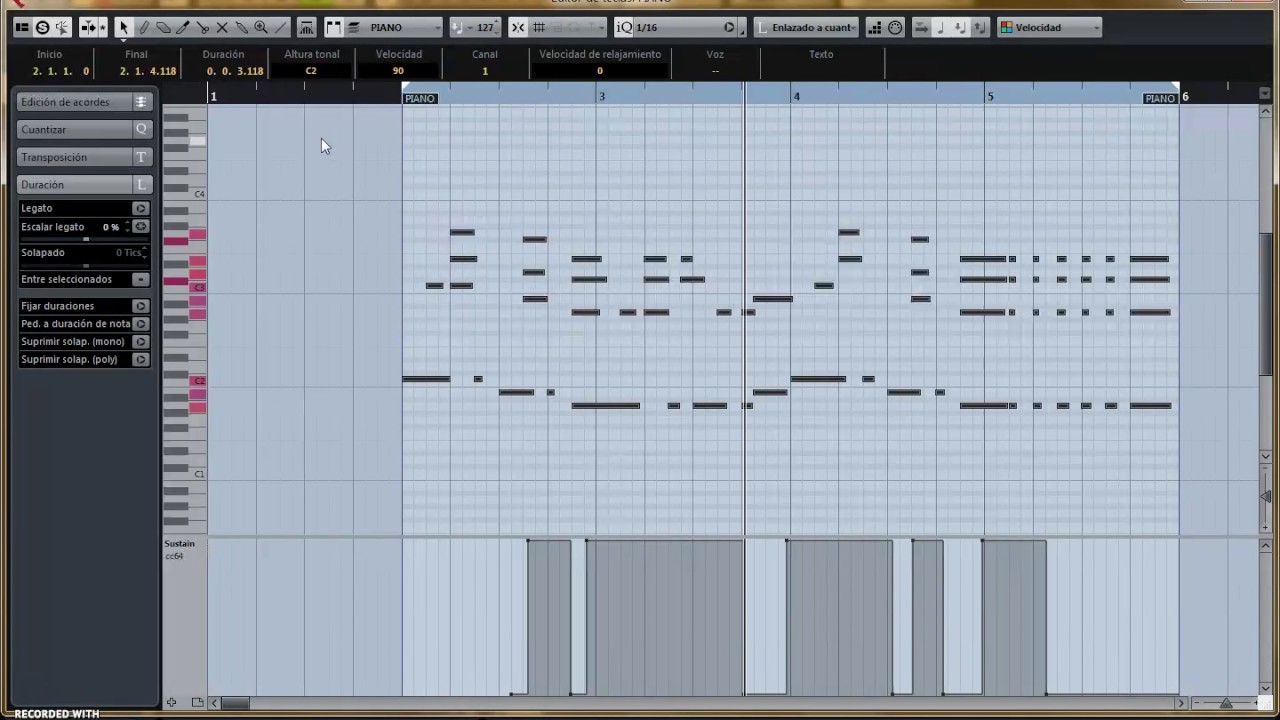Click the step input staircase icon
Image resolution: width=1280 pixels, height=720 pixels.
pos(875,27)
